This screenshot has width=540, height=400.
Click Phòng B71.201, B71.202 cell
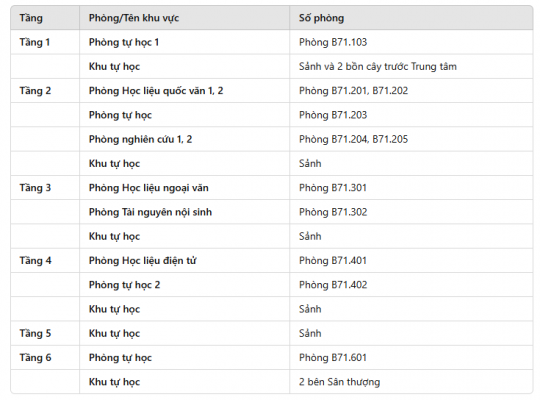click(353, 91)
